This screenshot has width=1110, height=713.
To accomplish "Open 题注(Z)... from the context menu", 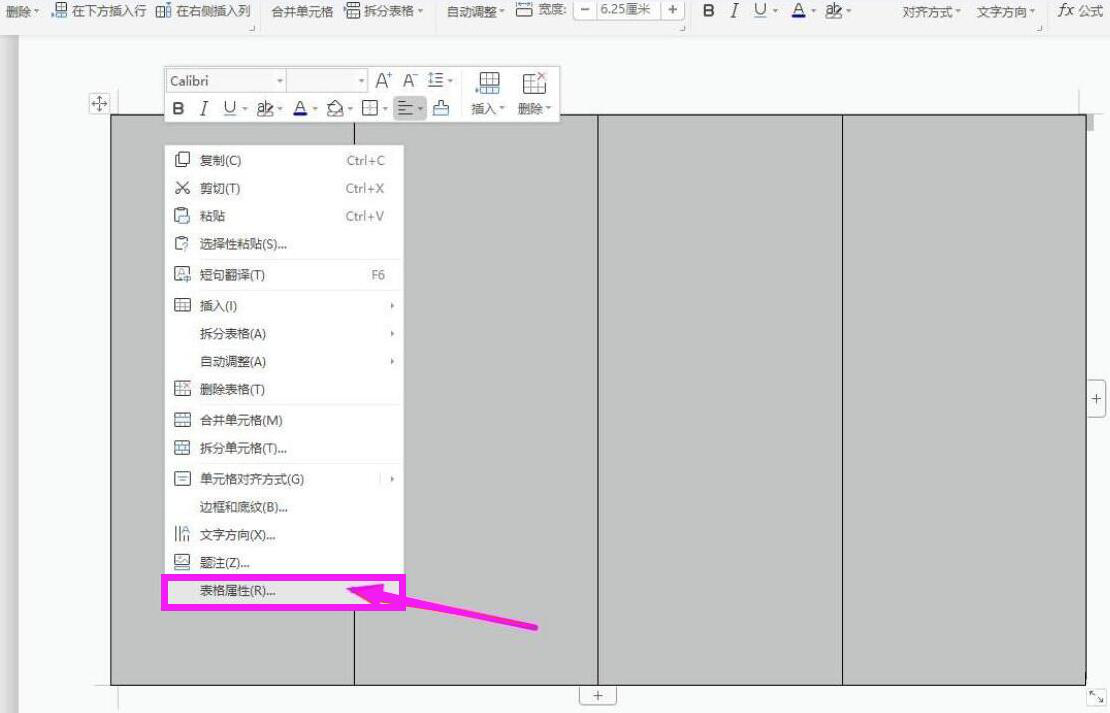I will click(x=284, y=563).
